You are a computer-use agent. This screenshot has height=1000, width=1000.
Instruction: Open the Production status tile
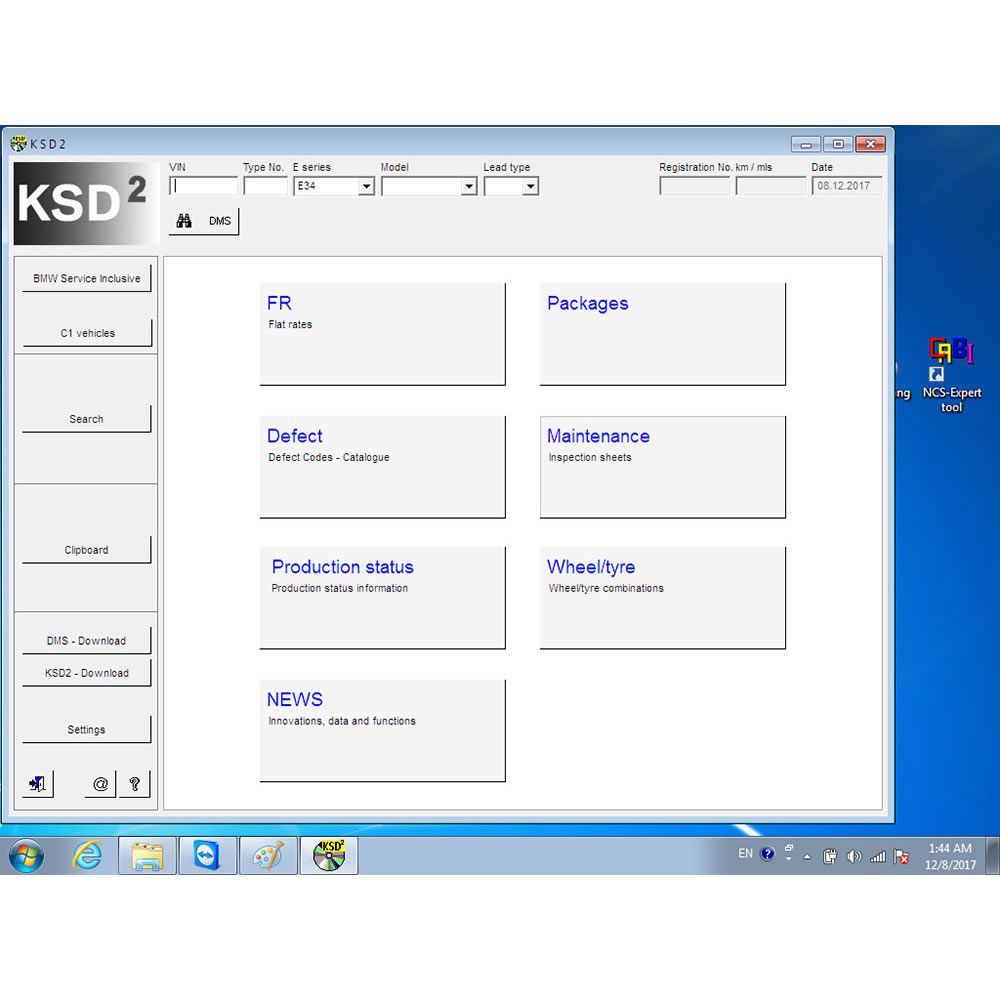[x=383, y=598]
